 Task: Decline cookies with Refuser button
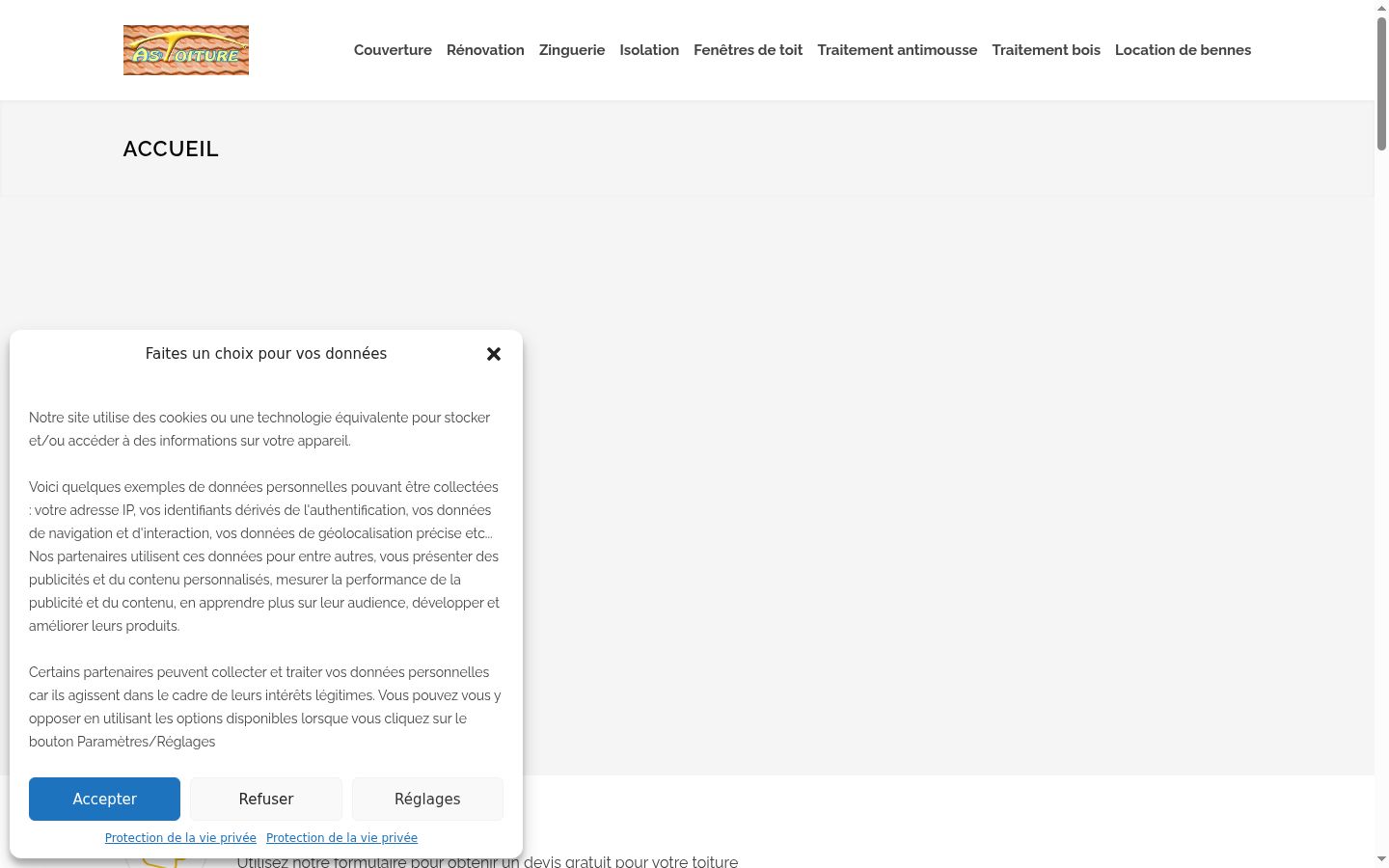266,799
